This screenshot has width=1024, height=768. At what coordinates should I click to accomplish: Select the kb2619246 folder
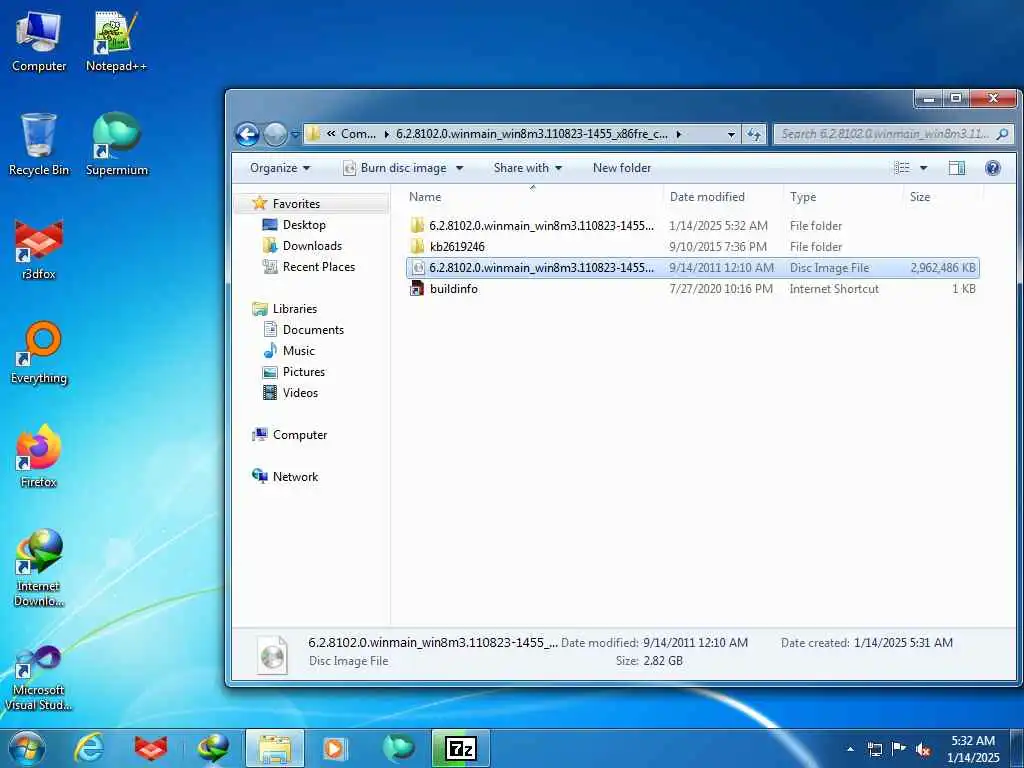coord(692,247)
